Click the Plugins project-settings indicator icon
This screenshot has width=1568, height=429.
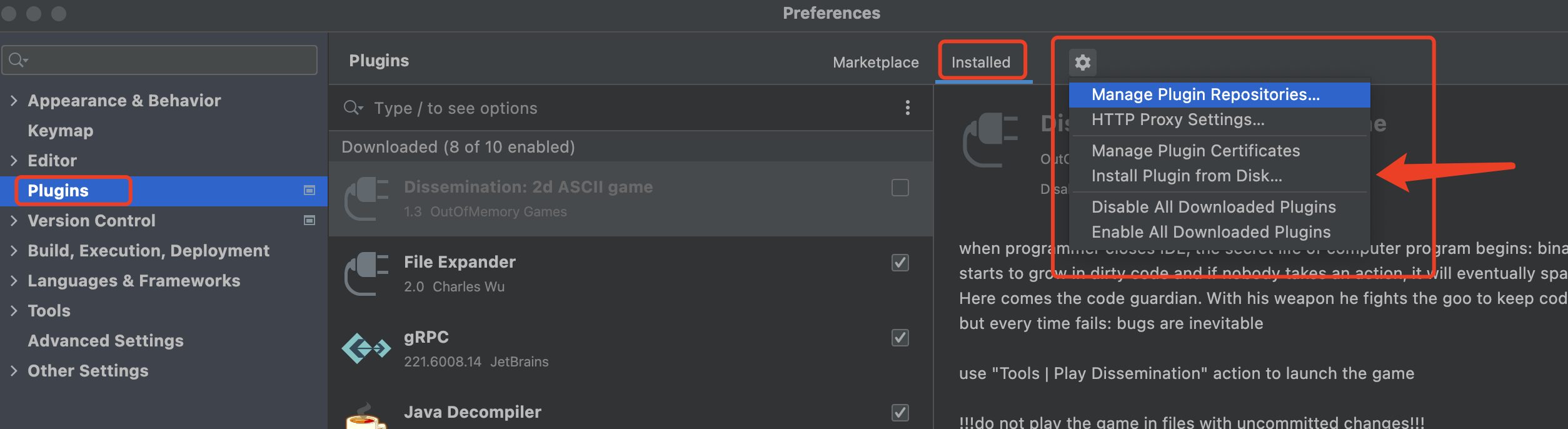click(x=309, y=190)
